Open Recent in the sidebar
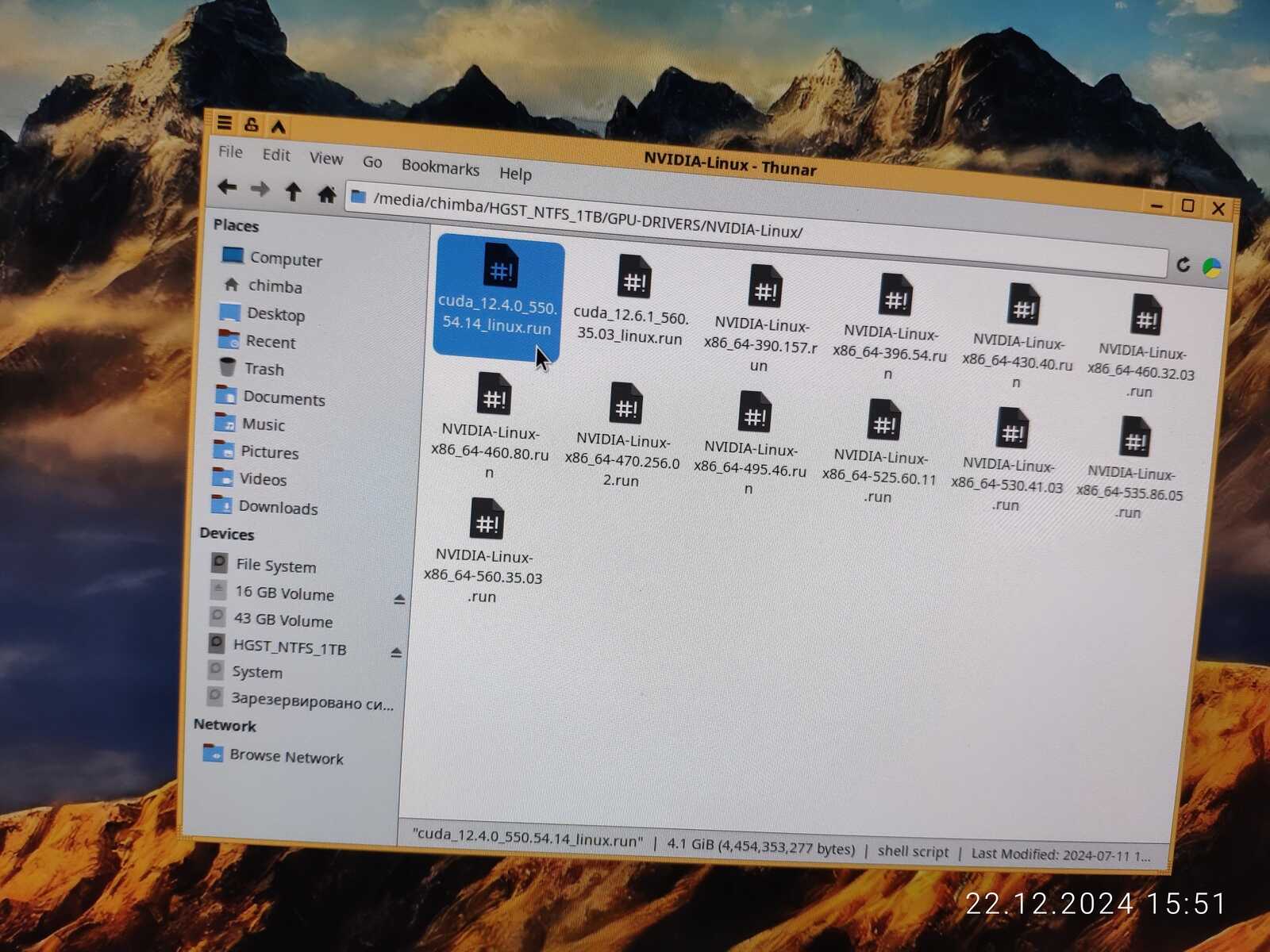Screen dimensions: 1270x952 click(256, 341)
